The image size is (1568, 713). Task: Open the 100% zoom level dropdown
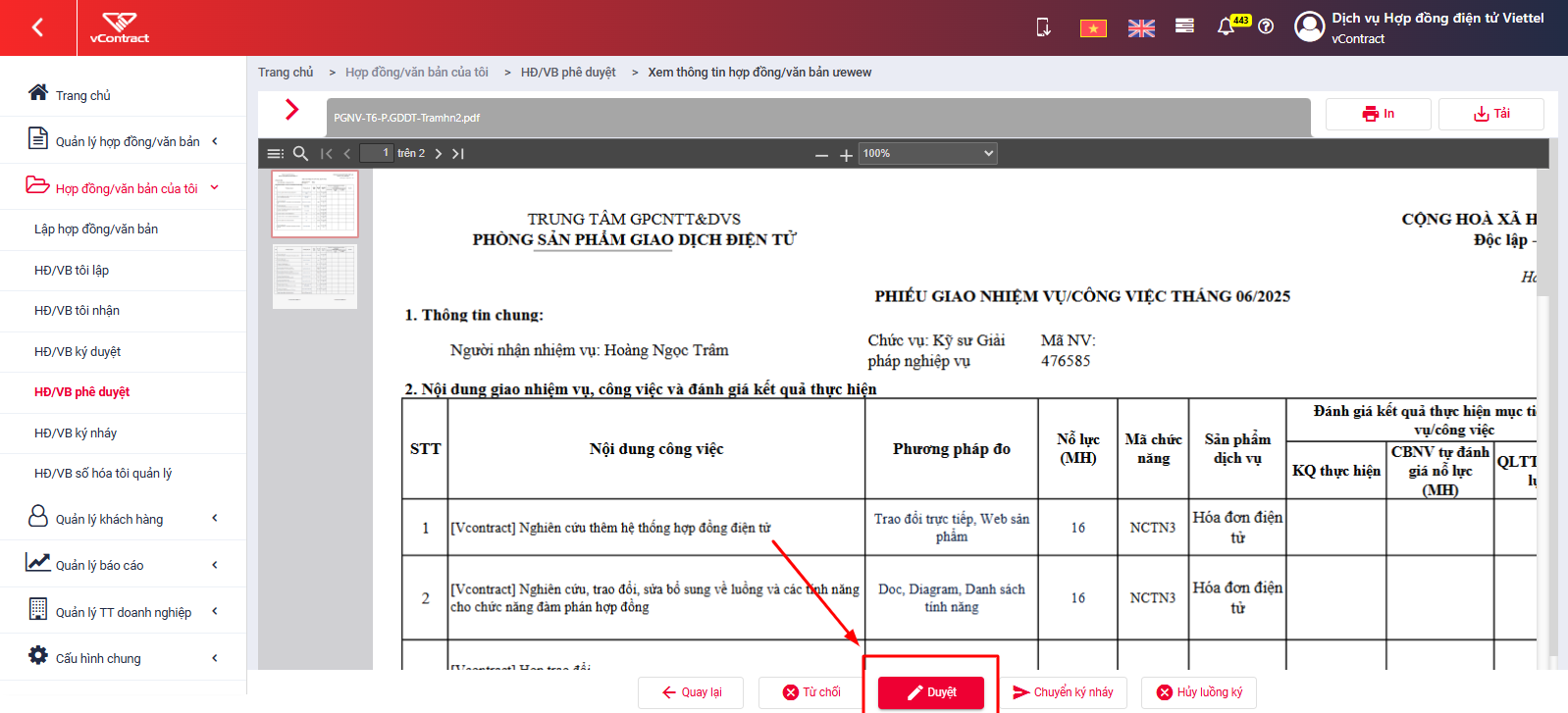(x=928, y=153)
